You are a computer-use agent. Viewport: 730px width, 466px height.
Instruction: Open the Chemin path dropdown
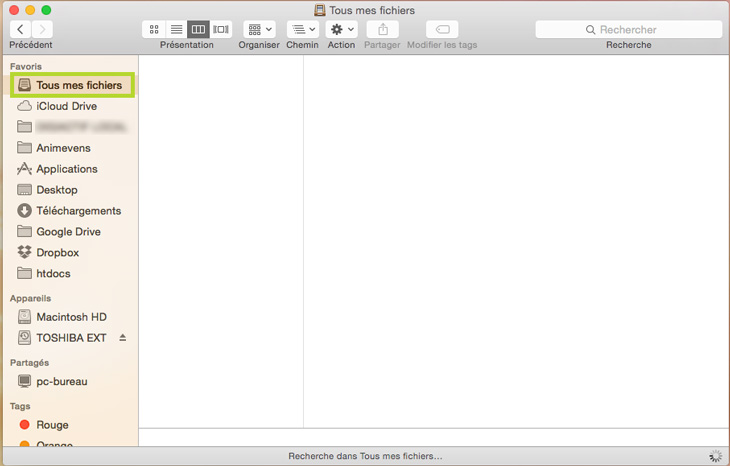click(x=302, y=30)
